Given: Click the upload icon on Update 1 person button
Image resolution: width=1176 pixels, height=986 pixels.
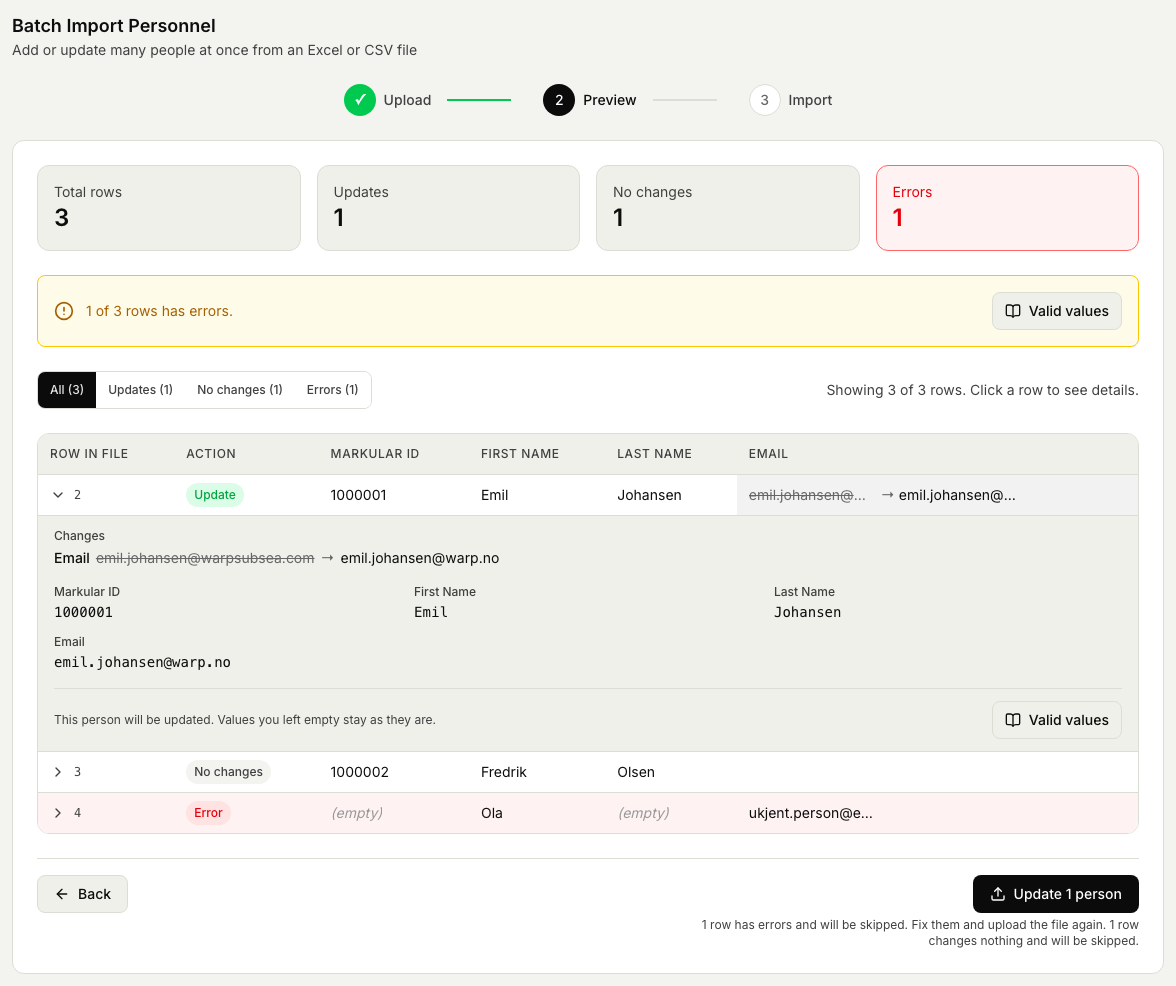Looking at the screenshot, I should click(x=998, y=894).
